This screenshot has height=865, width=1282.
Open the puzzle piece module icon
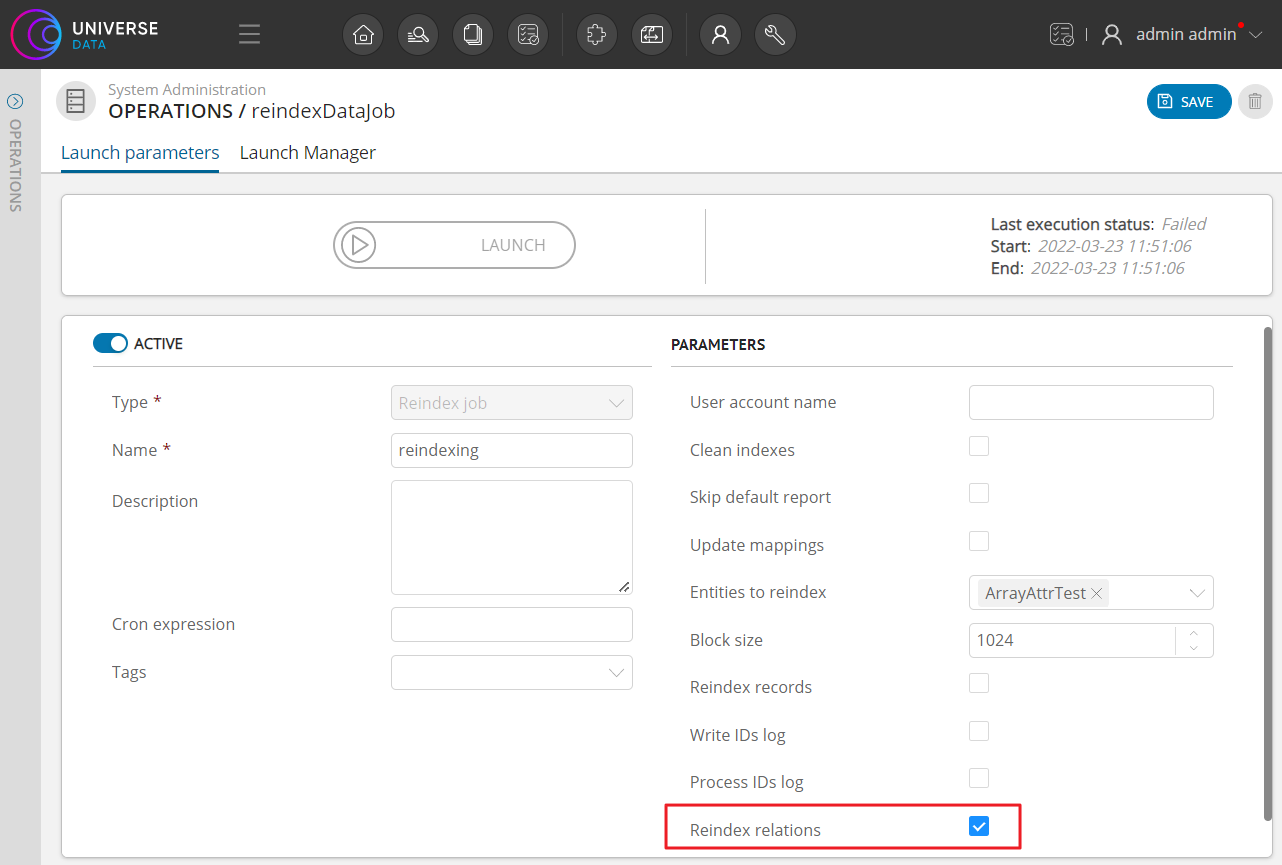pyautogui.click(x=597, y=35)
